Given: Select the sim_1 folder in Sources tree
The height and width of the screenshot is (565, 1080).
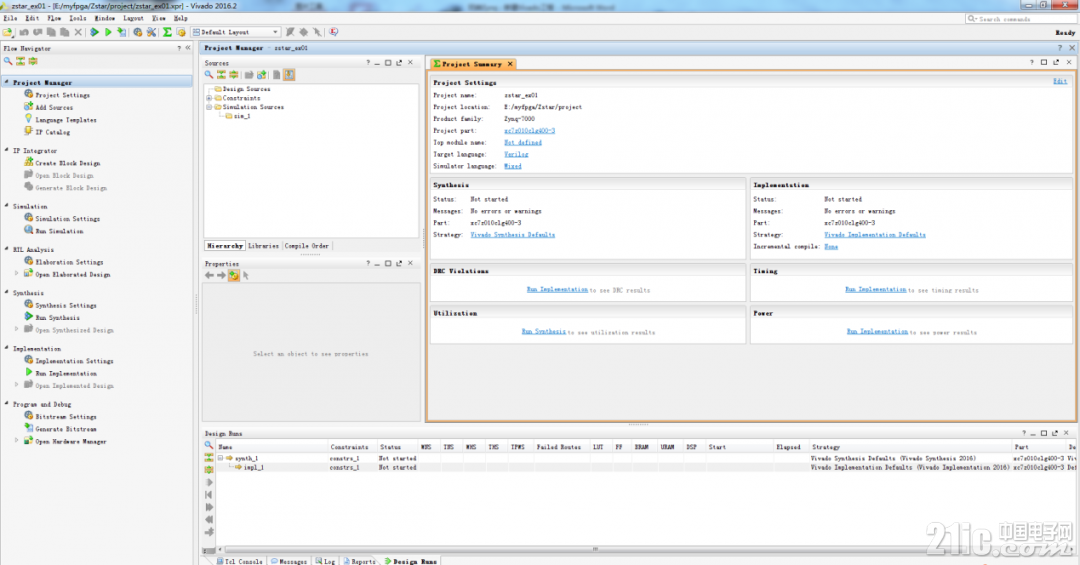Looking at the screenshot, I should pos(237,116).
